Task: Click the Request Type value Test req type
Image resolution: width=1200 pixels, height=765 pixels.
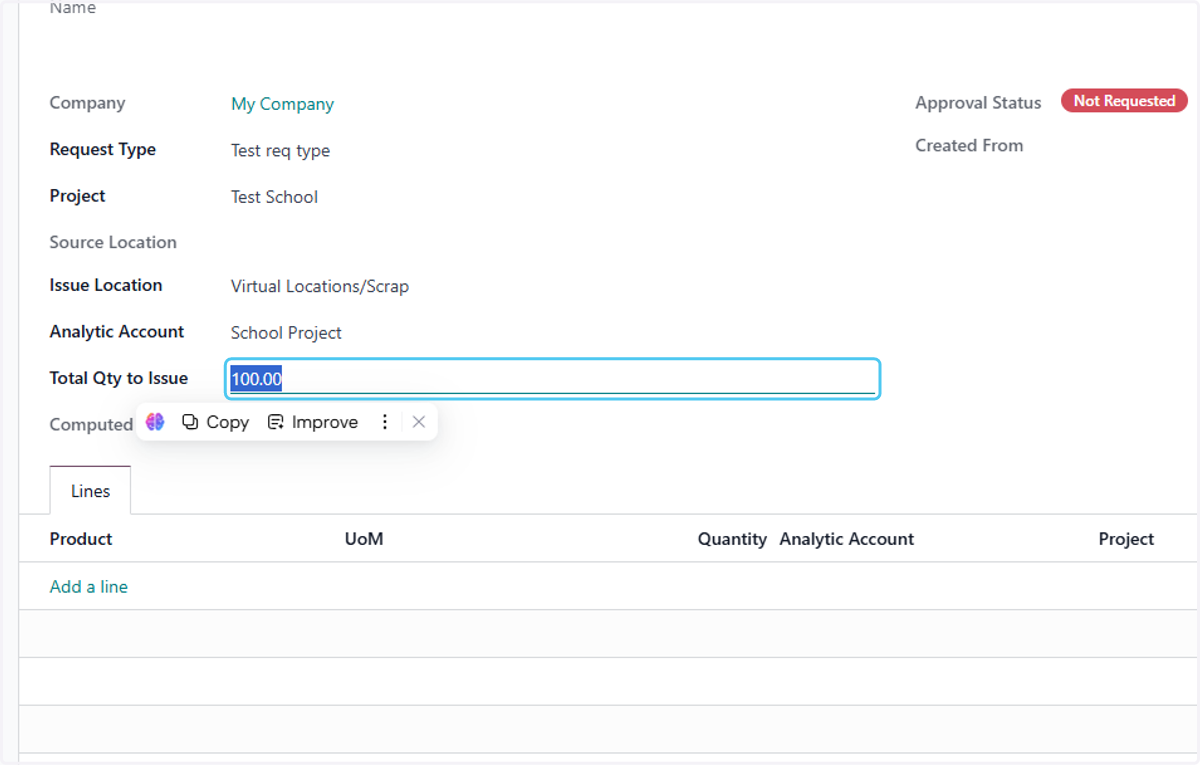Action: coord(280,151)
